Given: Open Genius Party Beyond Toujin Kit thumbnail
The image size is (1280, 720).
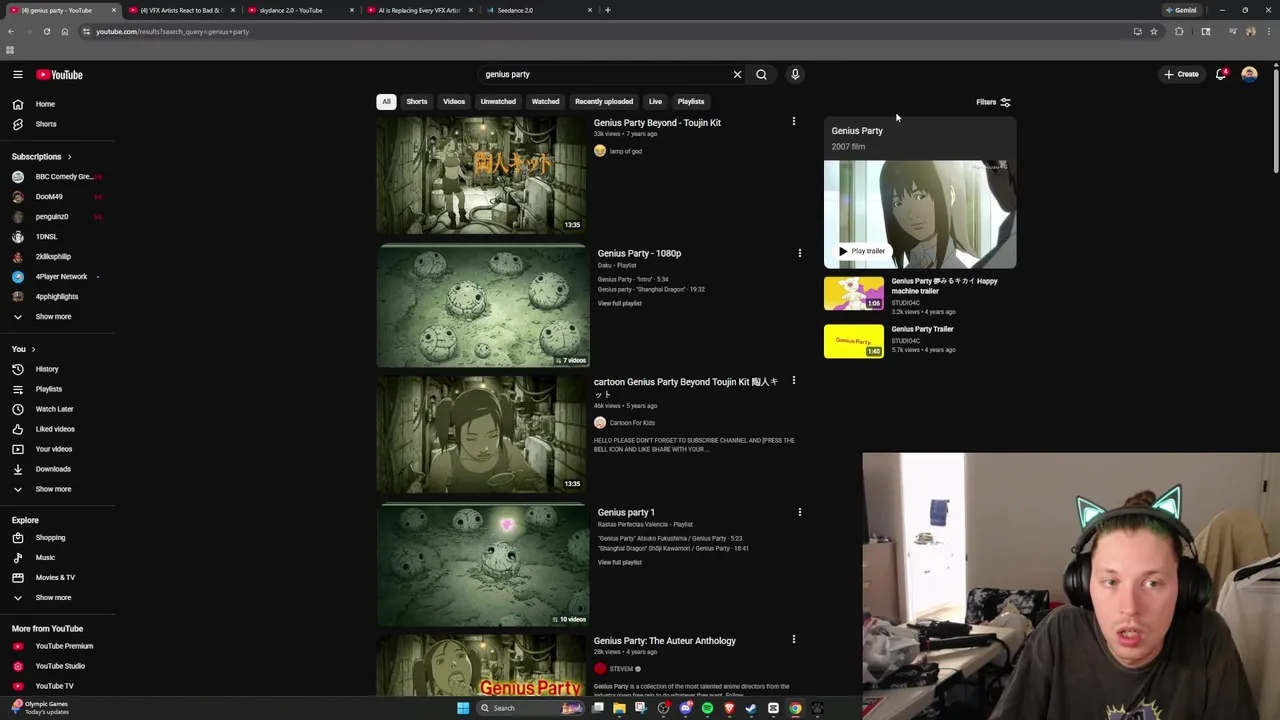Looking at the screenshot, I should pyautogui.click(x=481, y=175).
